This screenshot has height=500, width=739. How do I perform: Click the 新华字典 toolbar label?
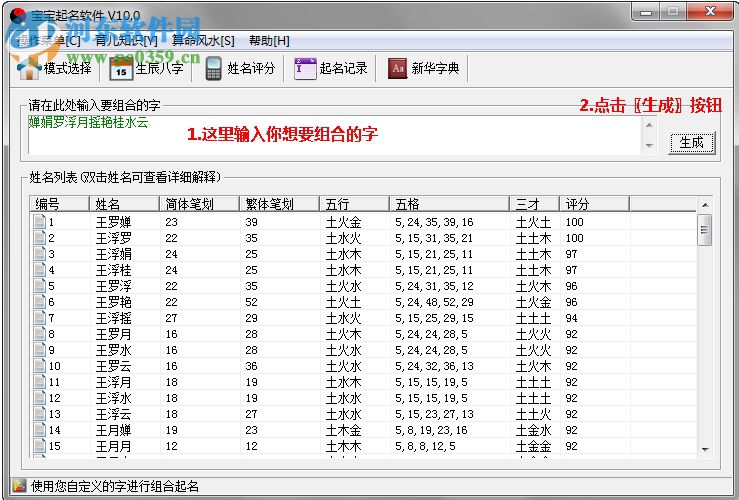(435, 68)
